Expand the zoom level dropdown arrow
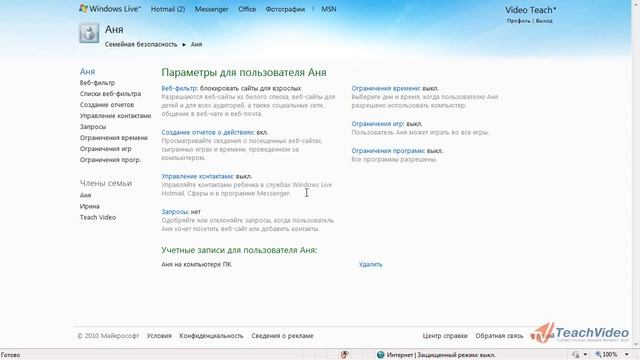This screenshot has height=360, width=640. click(x=627, y=355)
